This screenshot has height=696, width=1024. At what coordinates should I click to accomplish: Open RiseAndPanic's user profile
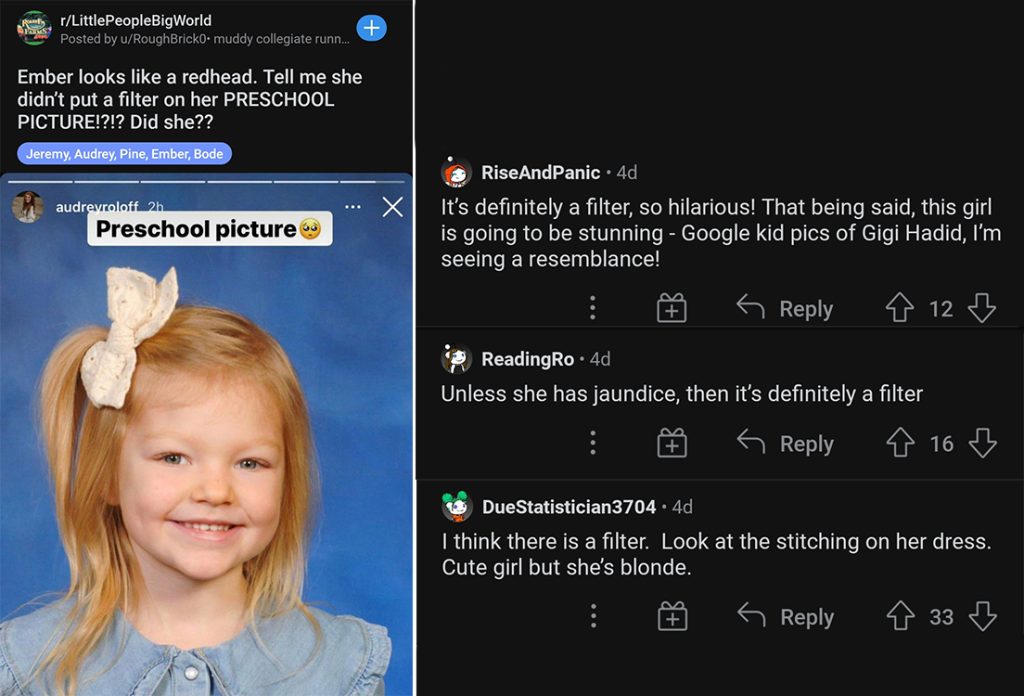(x=540, y=173)
